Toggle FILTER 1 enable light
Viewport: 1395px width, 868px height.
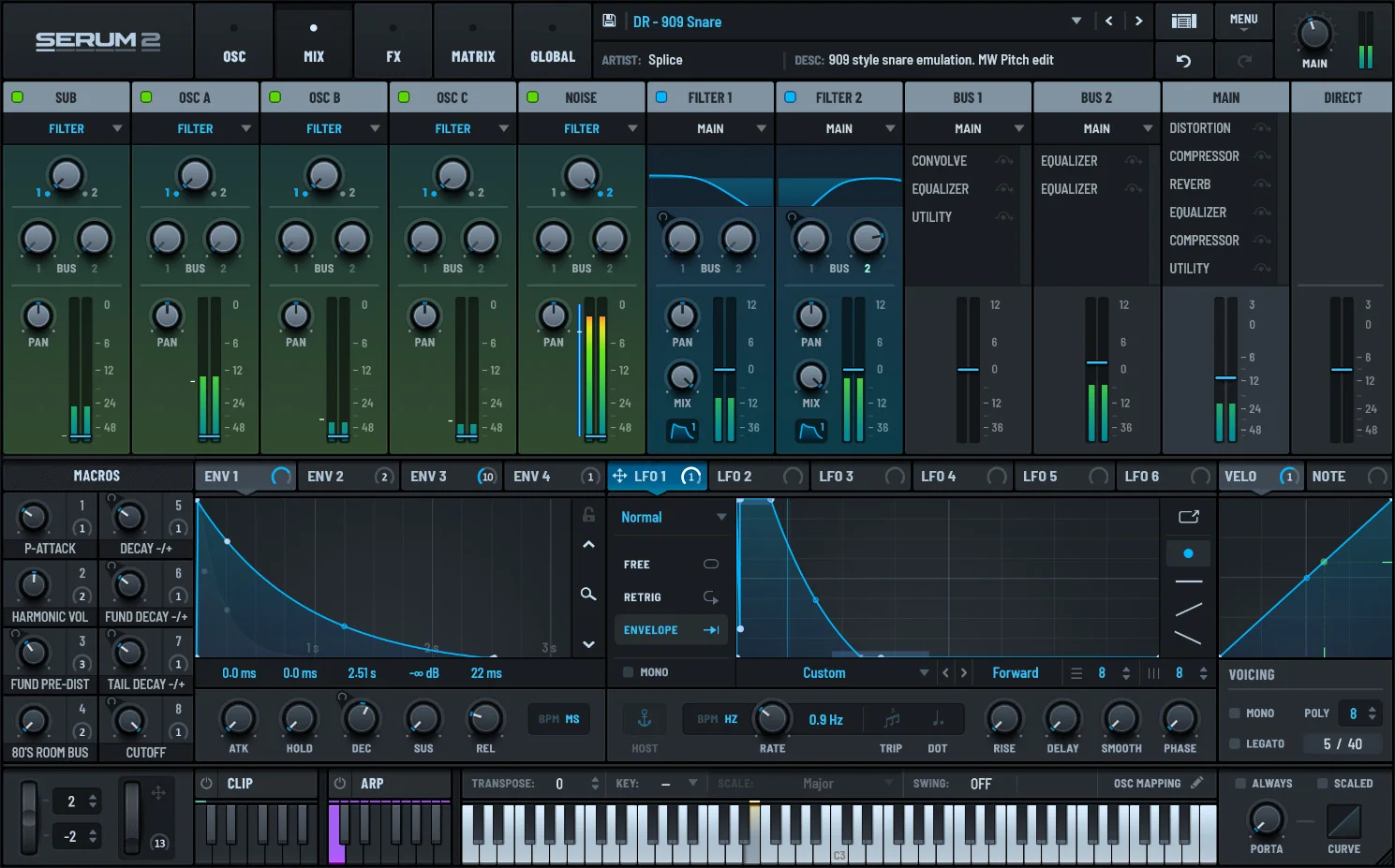pos(661,97)
